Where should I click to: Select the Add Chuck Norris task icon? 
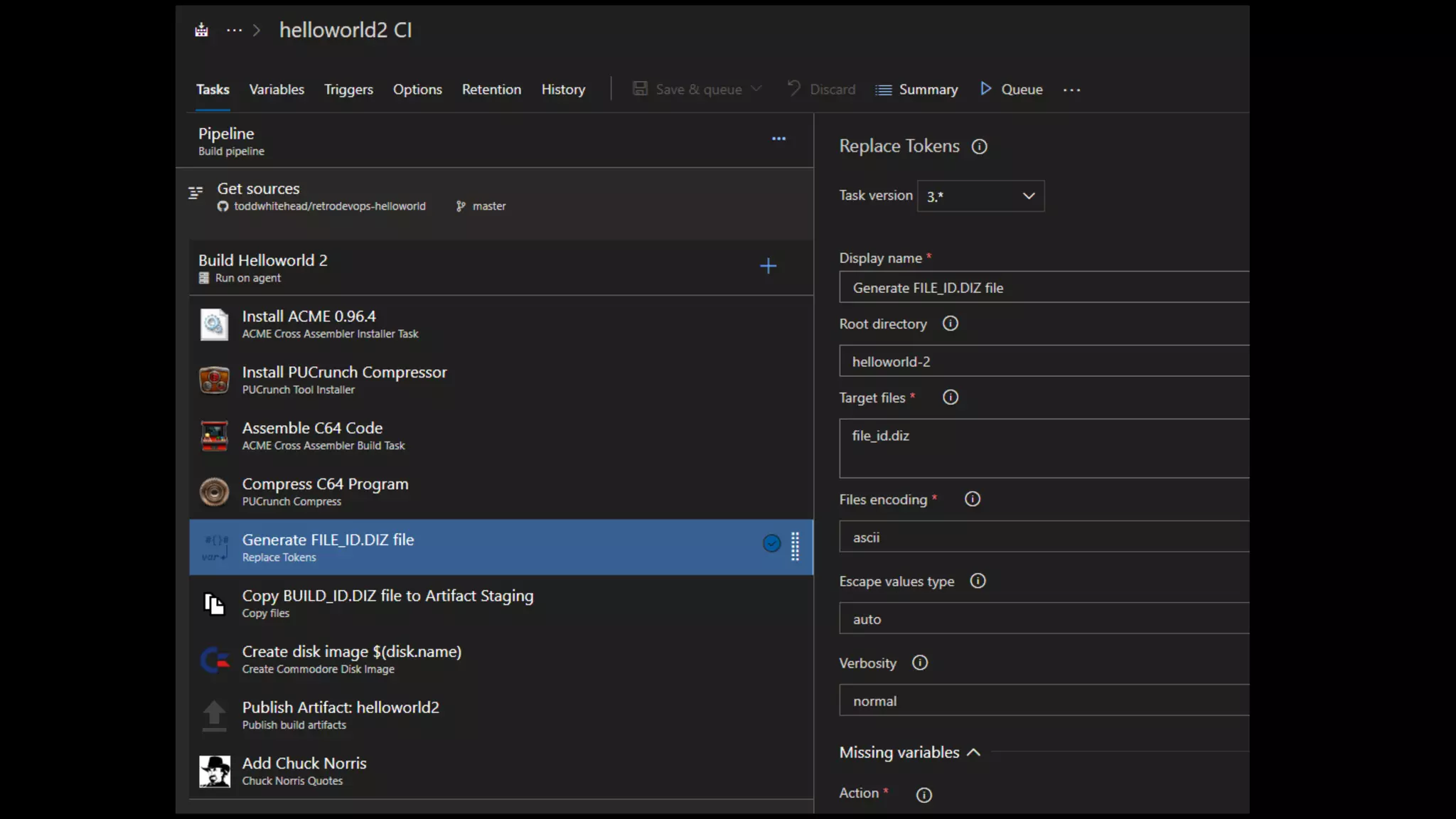pyautogui.click(x=214, y=771)
